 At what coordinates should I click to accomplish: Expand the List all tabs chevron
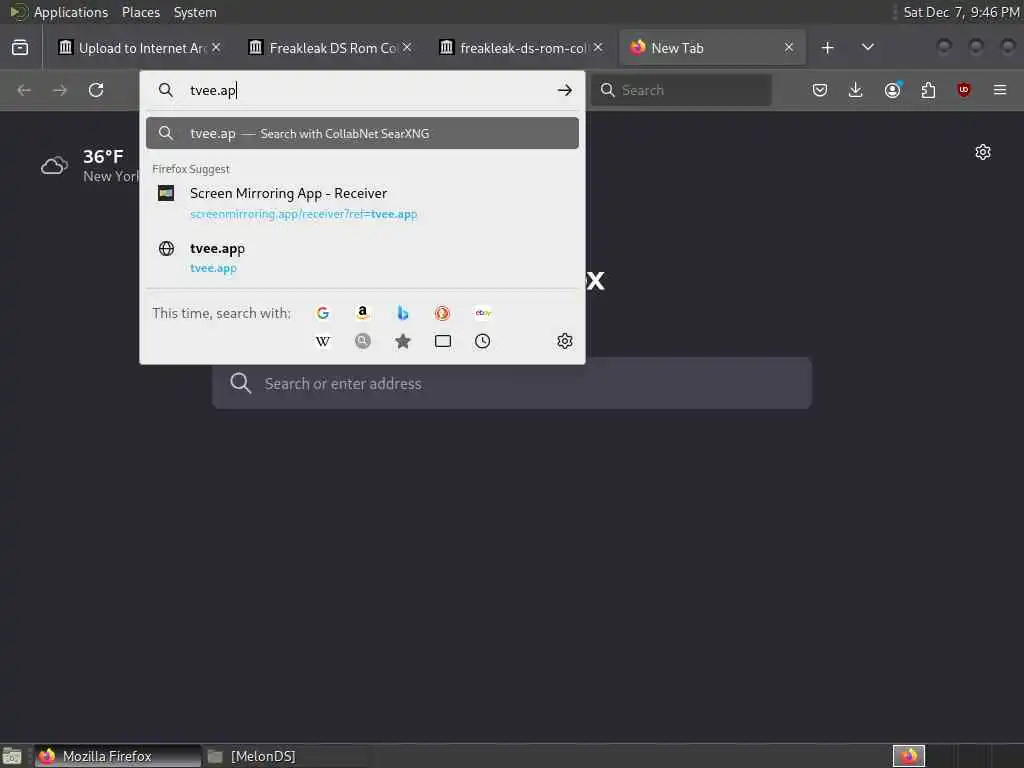867,48
